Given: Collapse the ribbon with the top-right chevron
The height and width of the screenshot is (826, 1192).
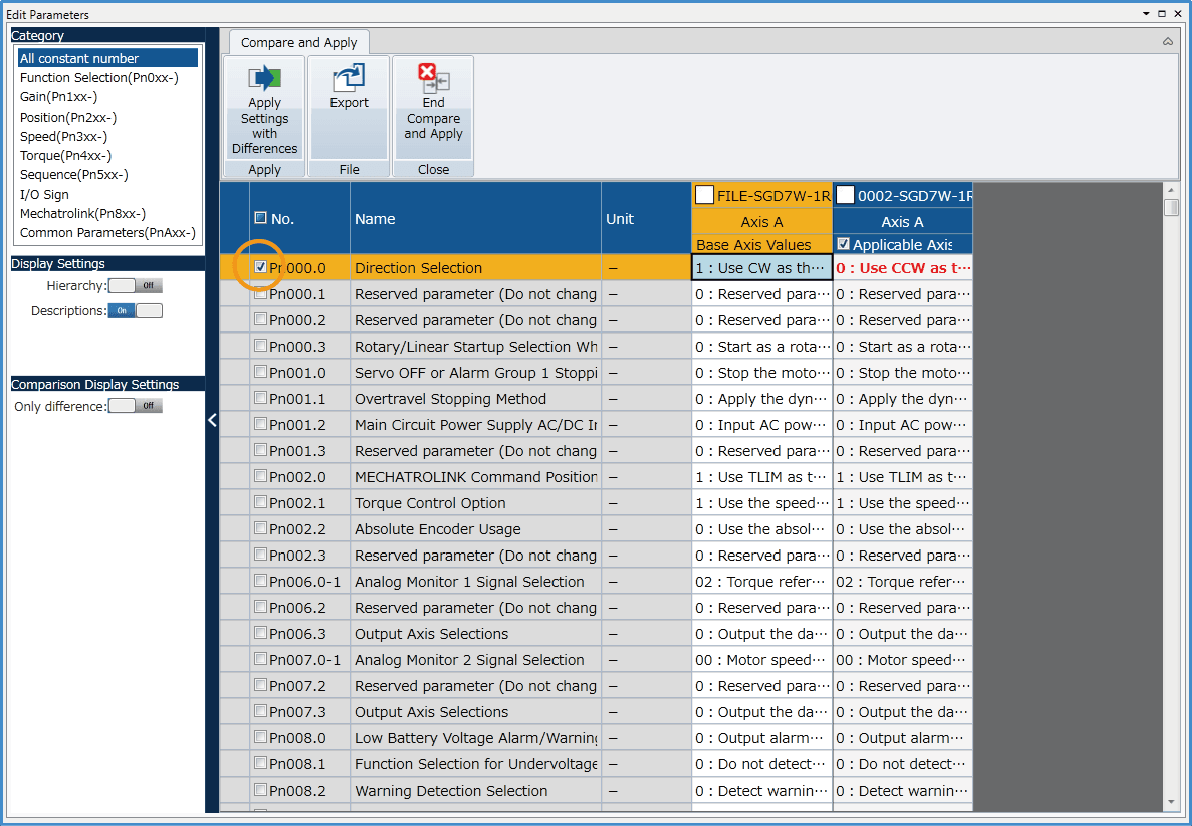Looking at the screenshot, I should coord(1168,42).
